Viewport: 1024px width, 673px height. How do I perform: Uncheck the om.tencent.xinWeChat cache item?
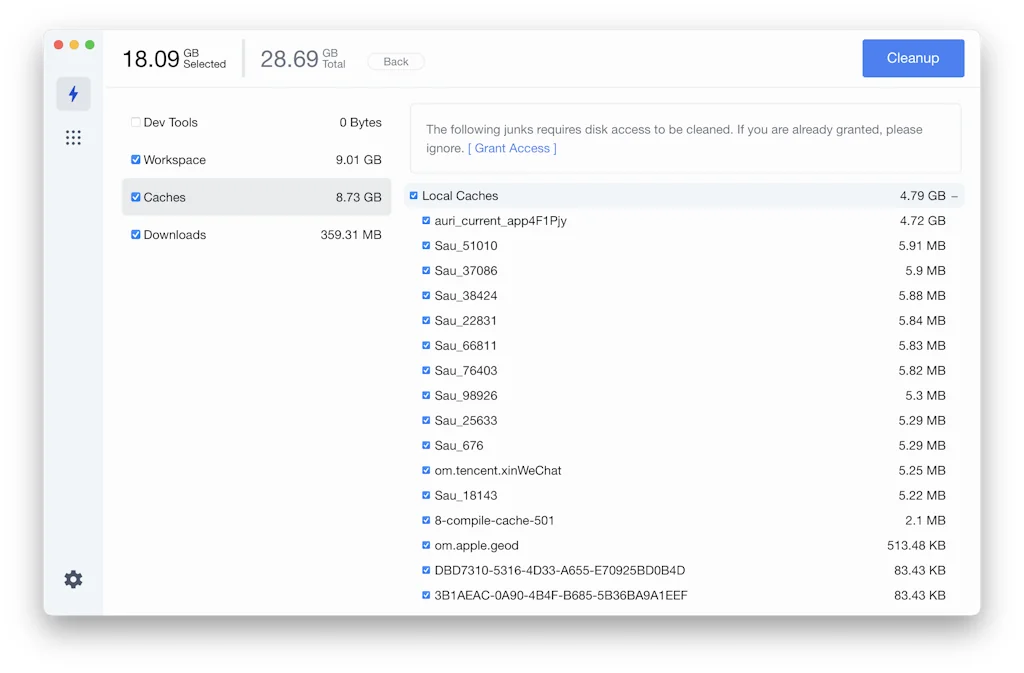(426, 471)
